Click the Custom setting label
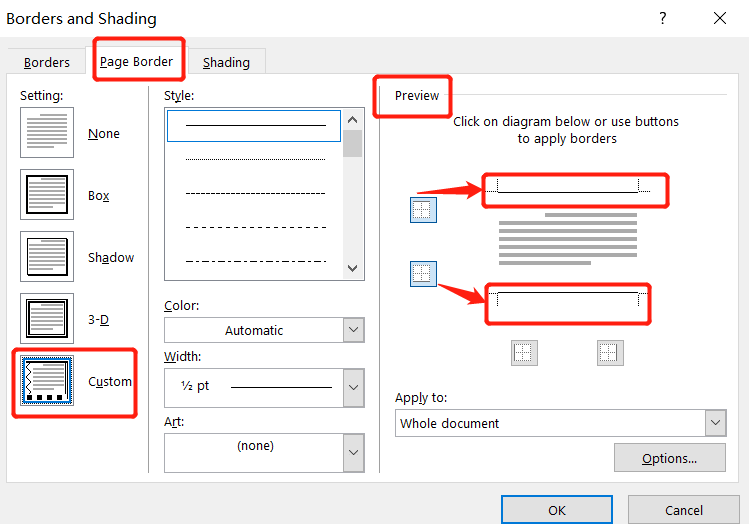The image size is (749, 524). click(x=110, y=381)
